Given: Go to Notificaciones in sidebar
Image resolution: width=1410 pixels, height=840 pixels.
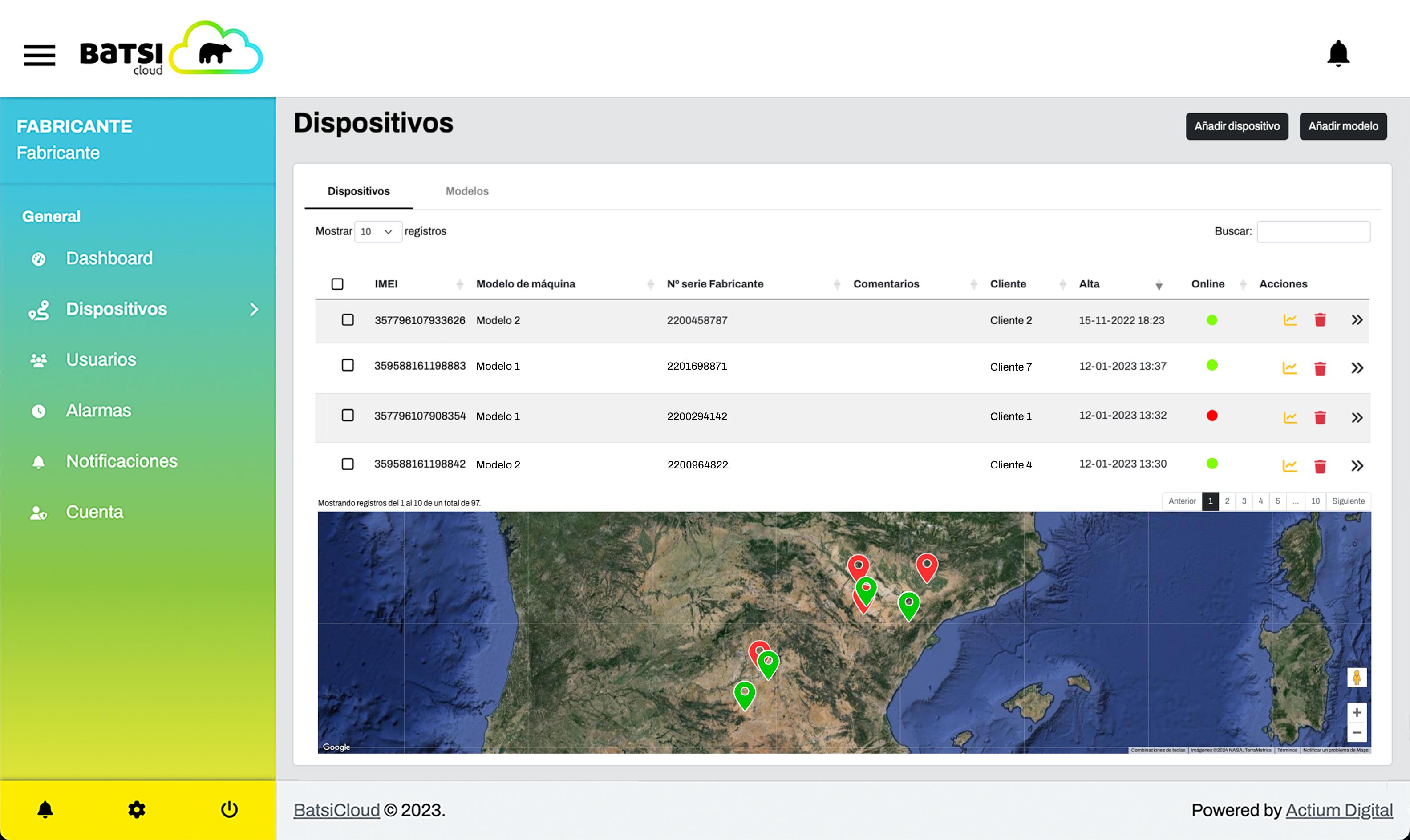Looking at the screenshot, I should click(x=122, y=461).
